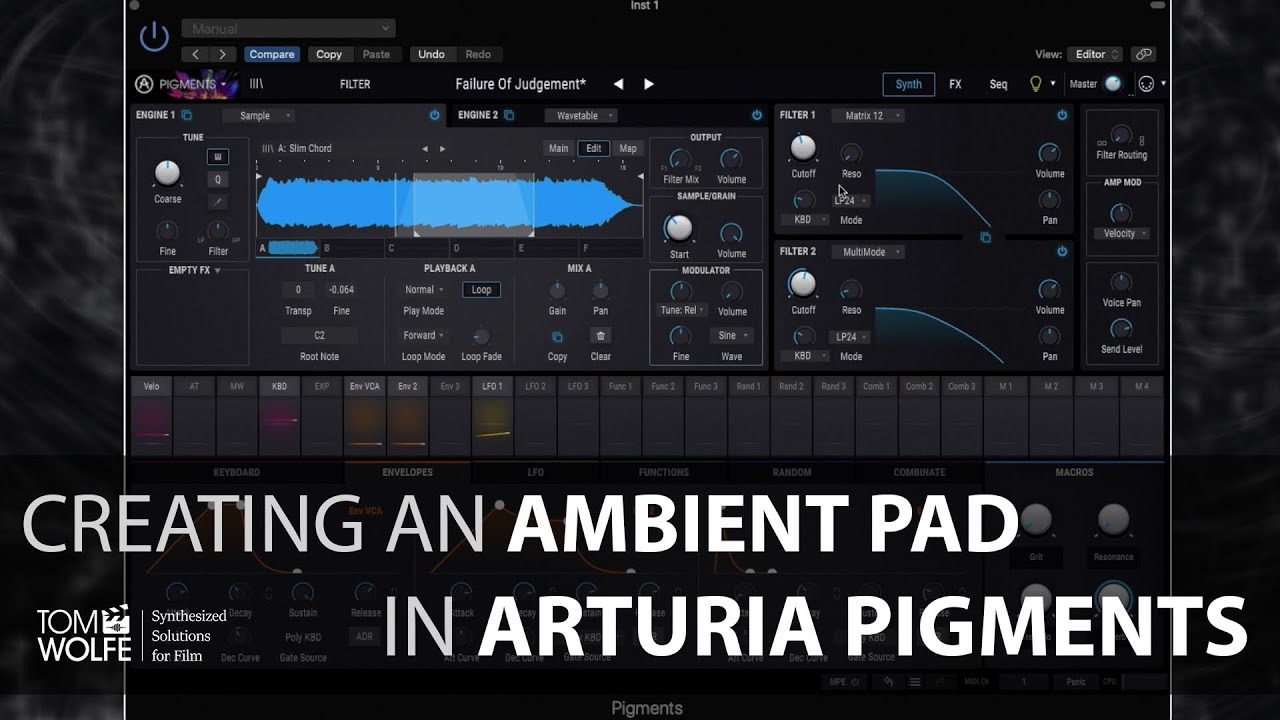Select next sample for slot A
Viewport: 1280px width, 720px height.
443,149
